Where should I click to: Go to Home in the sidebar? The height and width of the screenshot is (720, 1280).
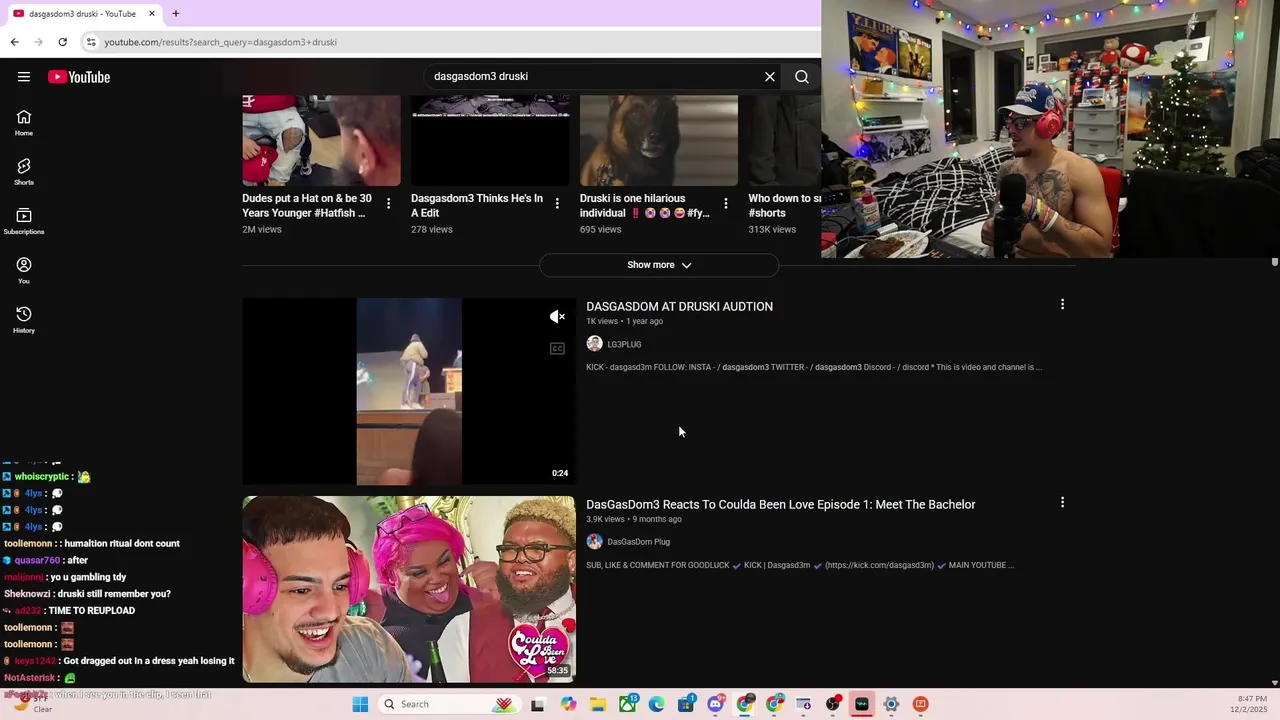tap(24, 123)
